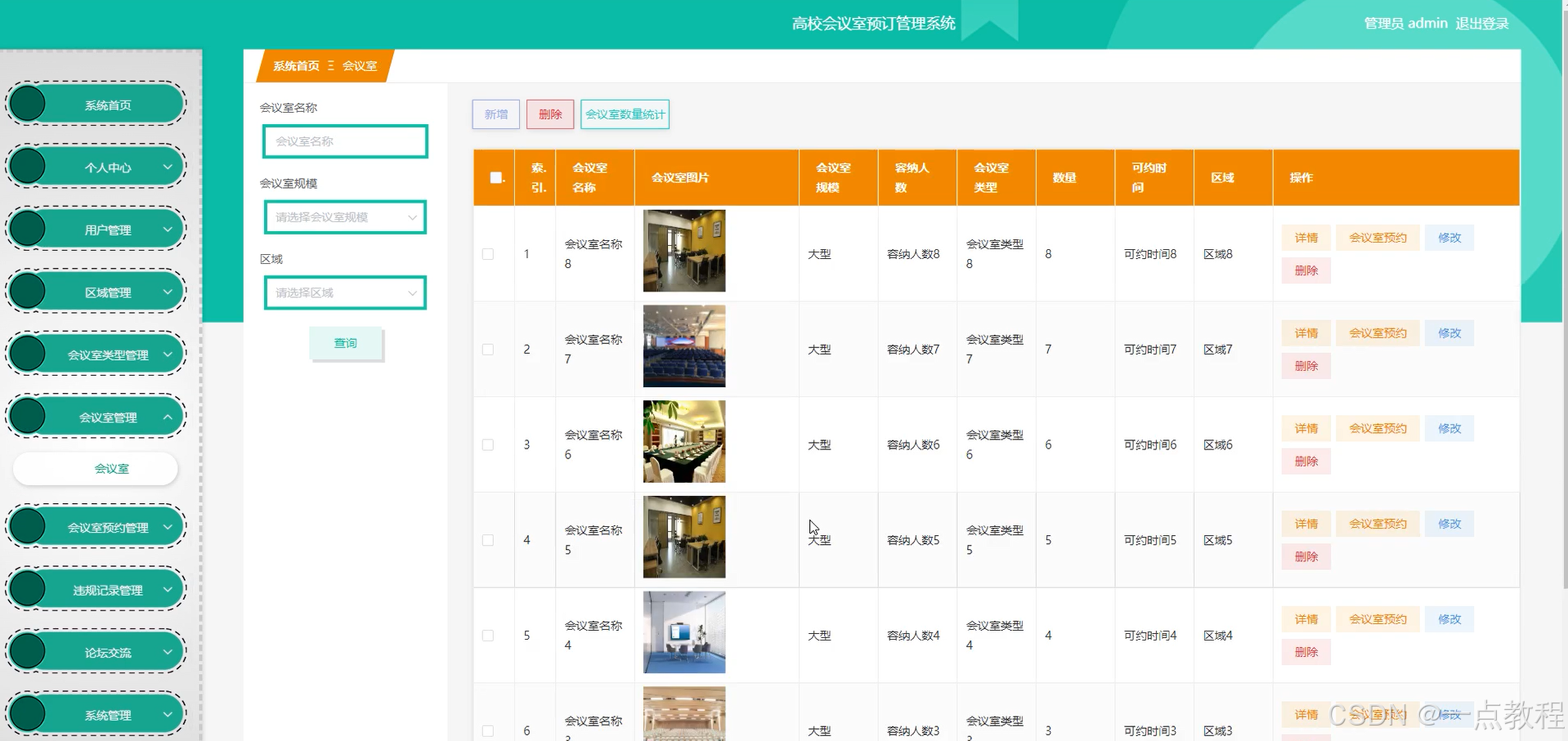Click the red 删除 toolbar button

[x=550, y=114]
